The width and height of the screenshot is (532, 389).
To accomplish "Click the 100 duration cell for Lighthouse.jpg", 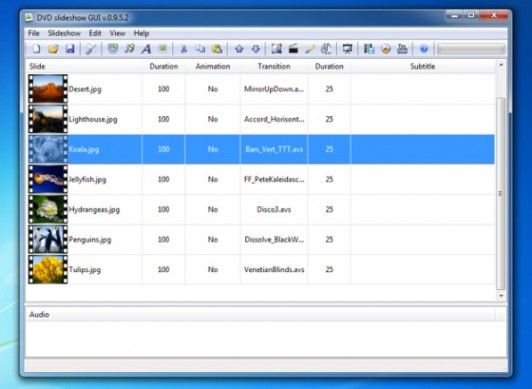I will pos(164,119).
